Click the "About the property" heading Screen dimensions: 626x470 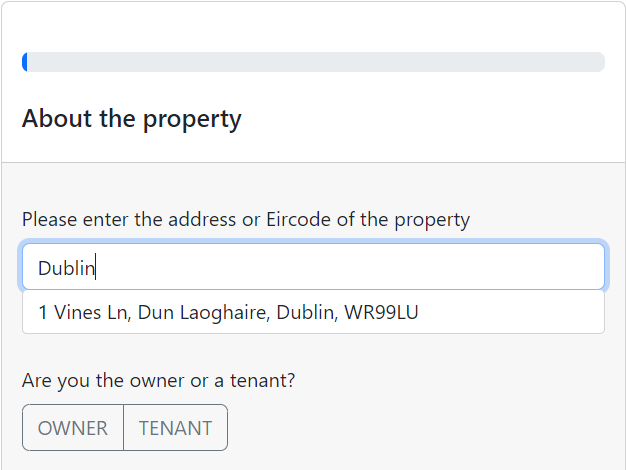[x=132, y=119]
